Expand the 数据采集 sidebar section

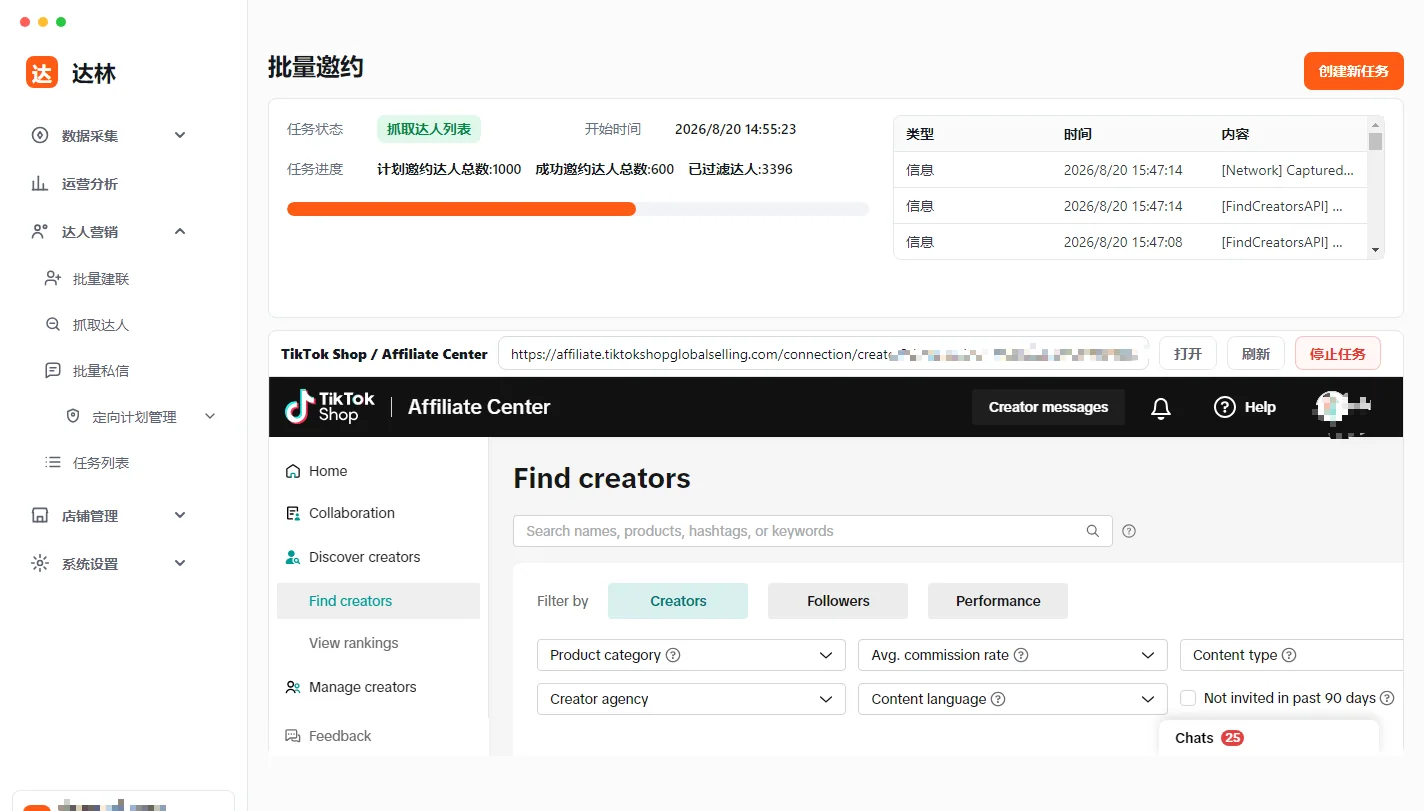[x=180, y=135]
